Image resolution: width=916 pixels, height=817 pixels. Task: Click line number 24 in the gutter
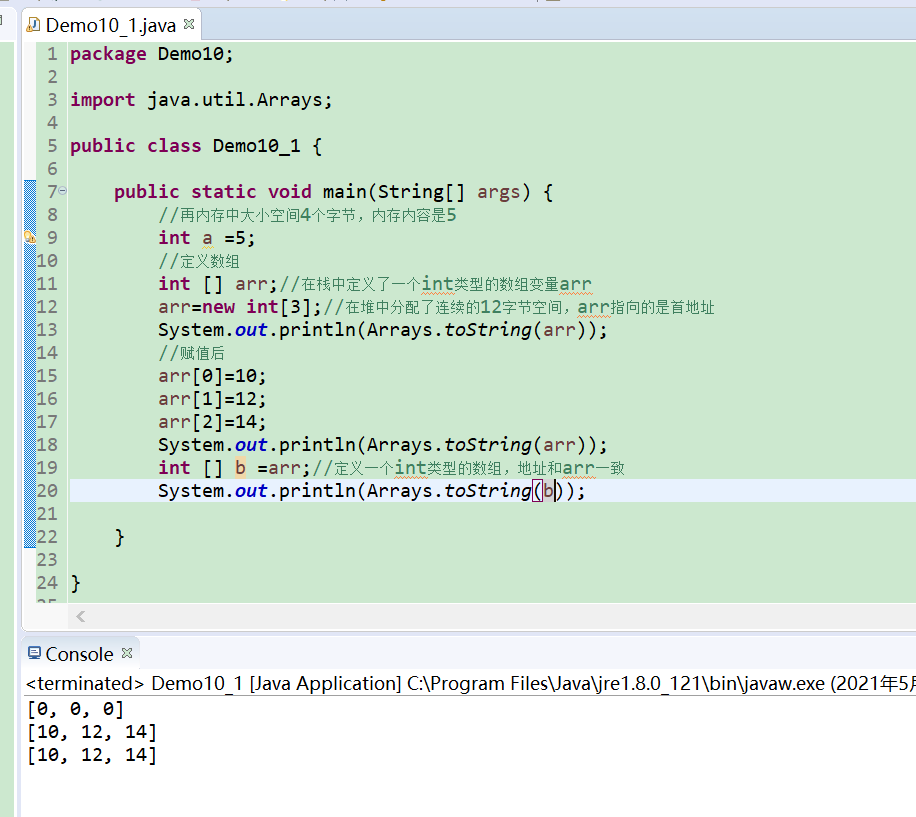point(47,583)
